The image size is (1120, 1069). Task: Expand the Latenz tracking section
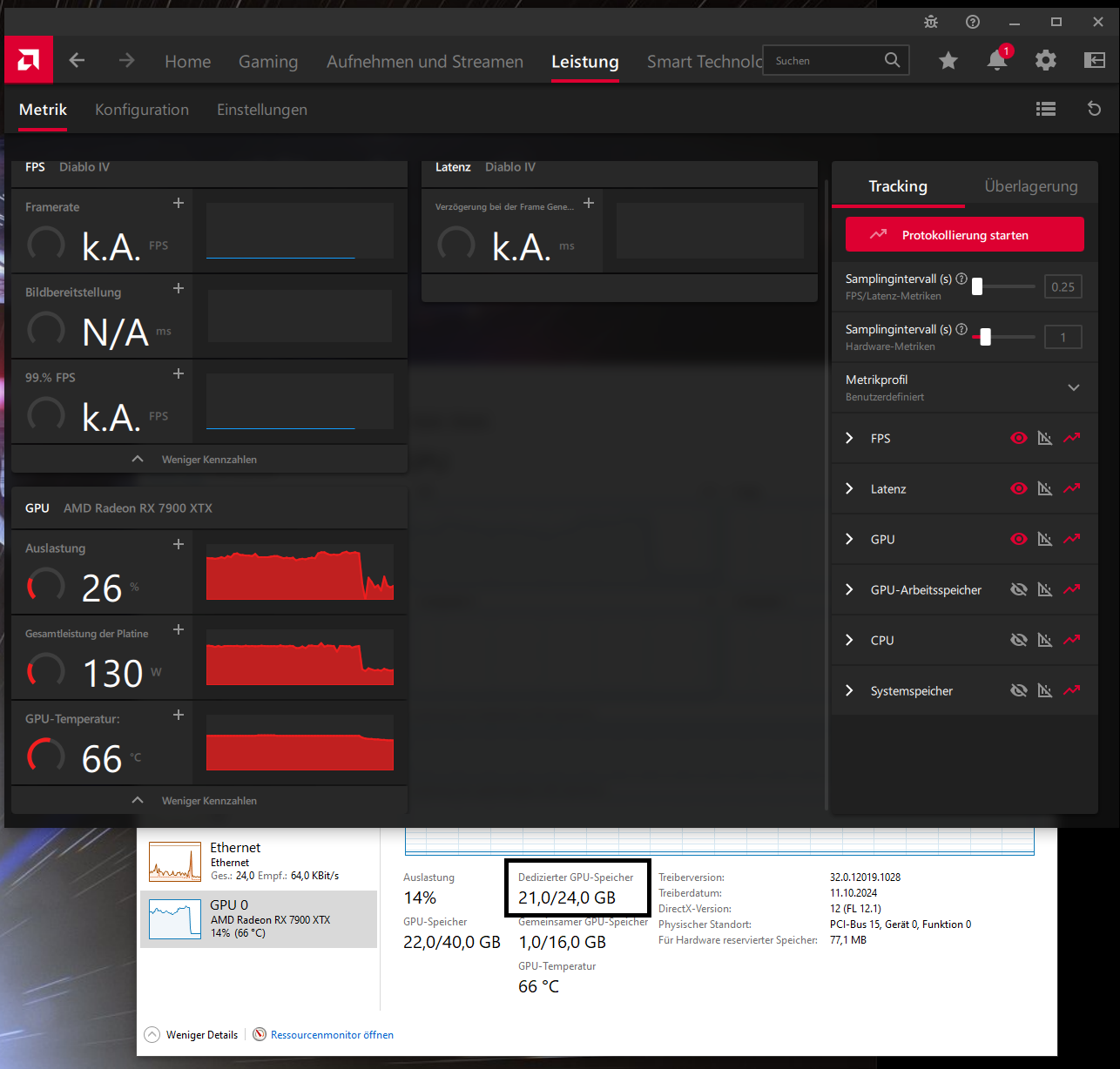(849, 488)
